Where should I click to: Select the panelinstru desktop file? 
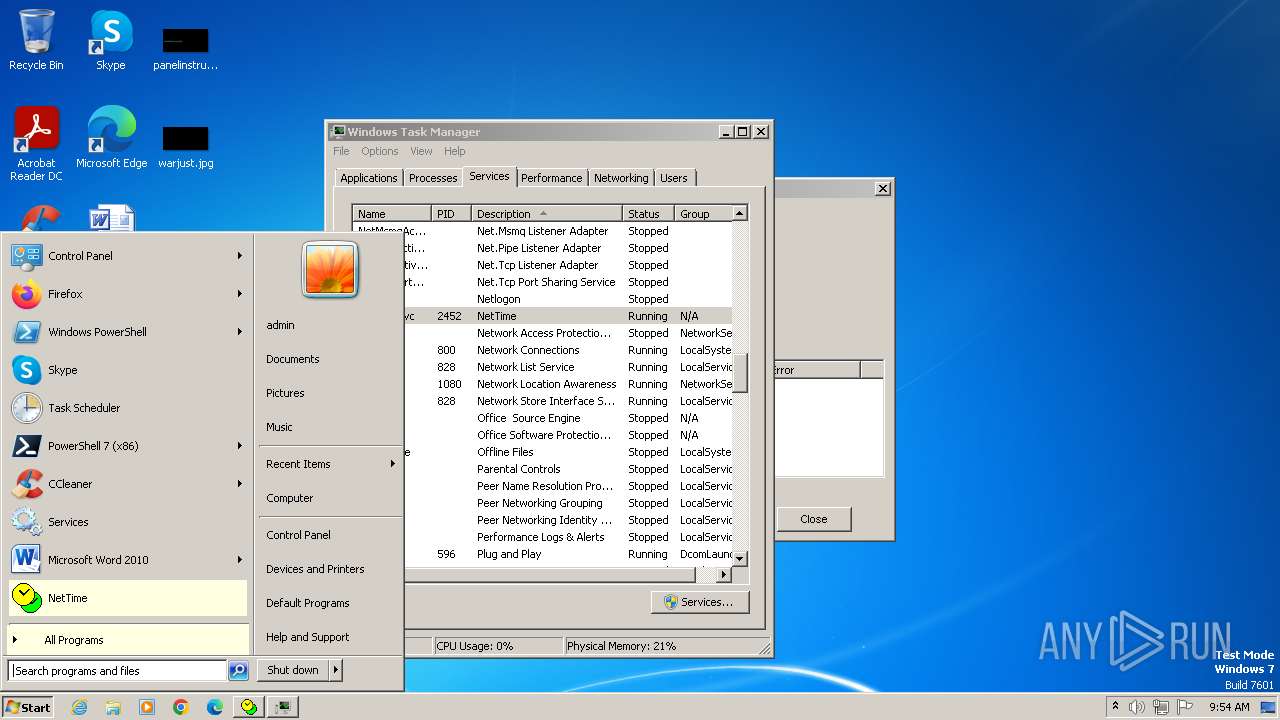pos(185,49)
